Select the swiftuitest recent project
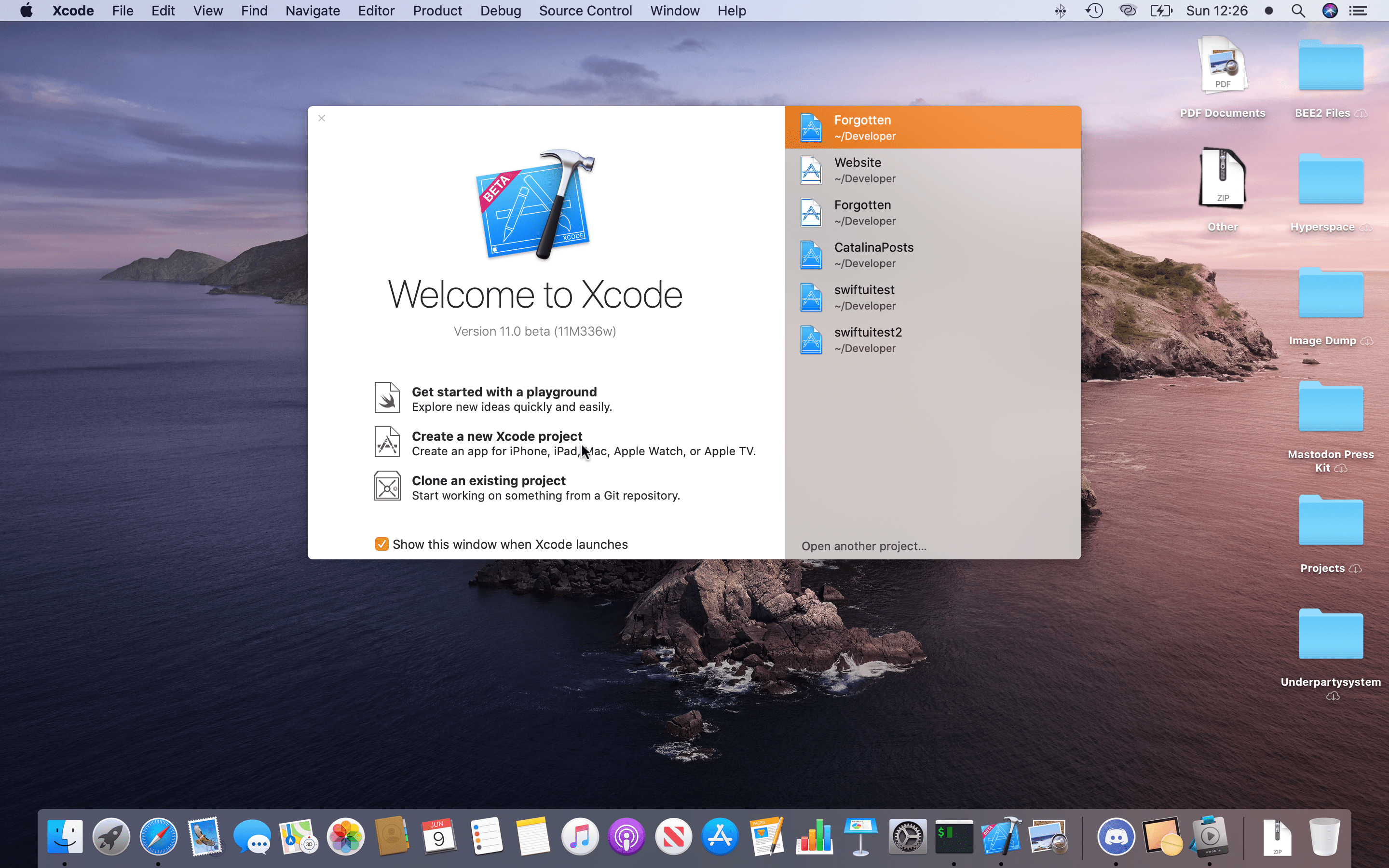 tap(933, 298)
